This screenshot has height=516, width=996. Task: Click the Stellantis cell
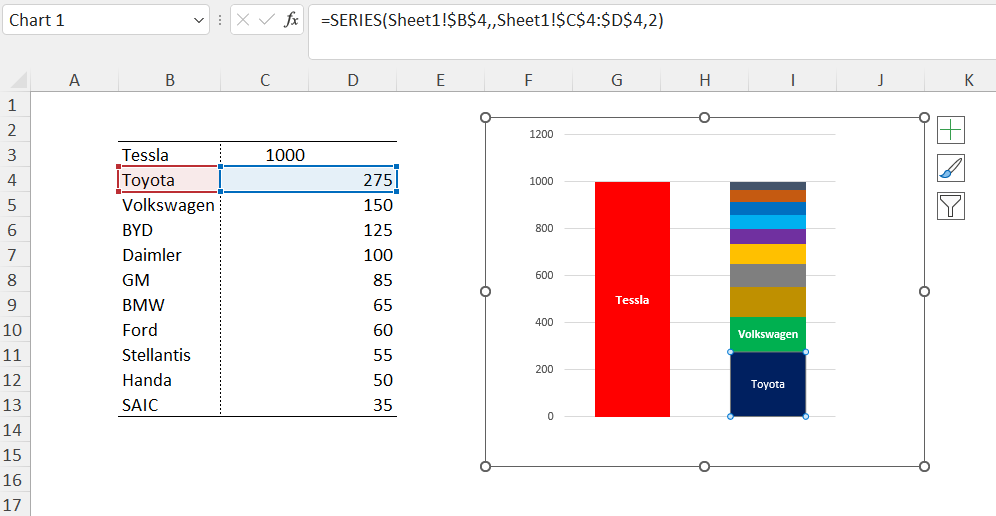170,355
